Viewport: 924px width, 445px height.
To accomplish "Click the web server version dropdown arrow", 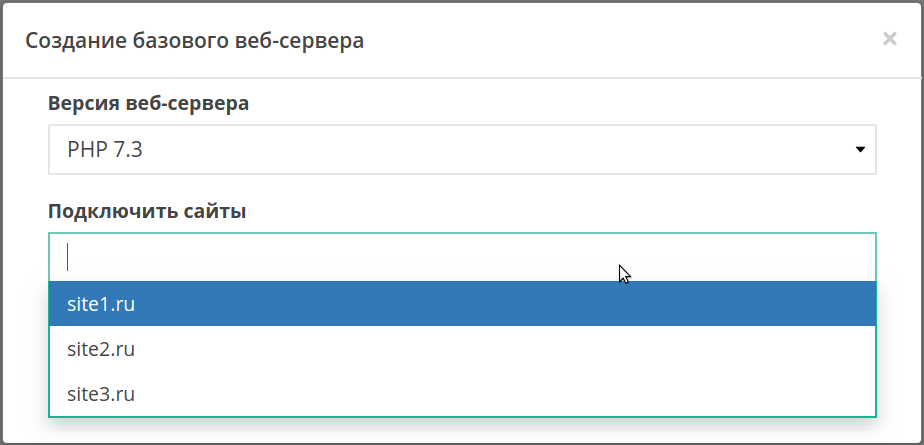I will (859, 150).
